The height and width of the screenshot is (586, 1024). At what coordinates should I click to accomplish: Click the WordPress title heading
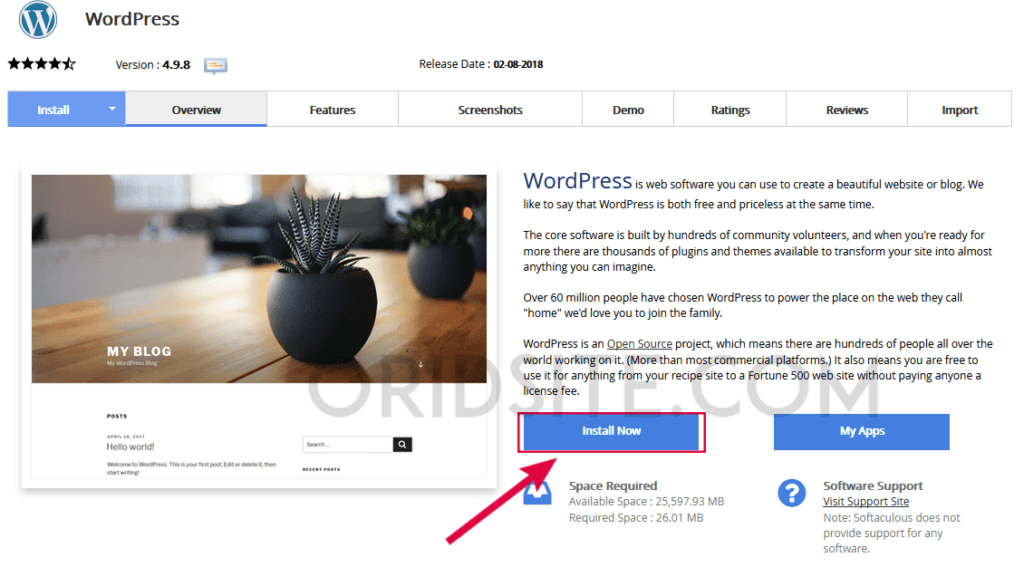pyautogui.click(x=132, y=19)
